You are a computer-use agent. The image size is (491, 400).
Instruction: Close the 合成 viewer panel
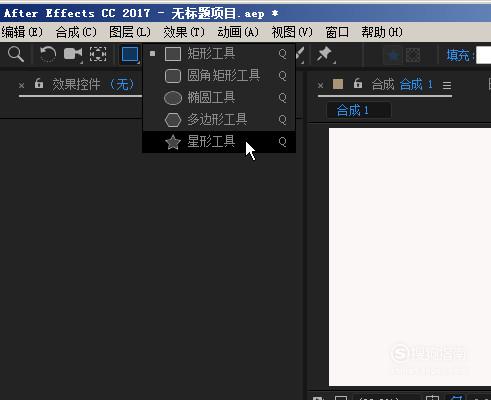point(321,86)
